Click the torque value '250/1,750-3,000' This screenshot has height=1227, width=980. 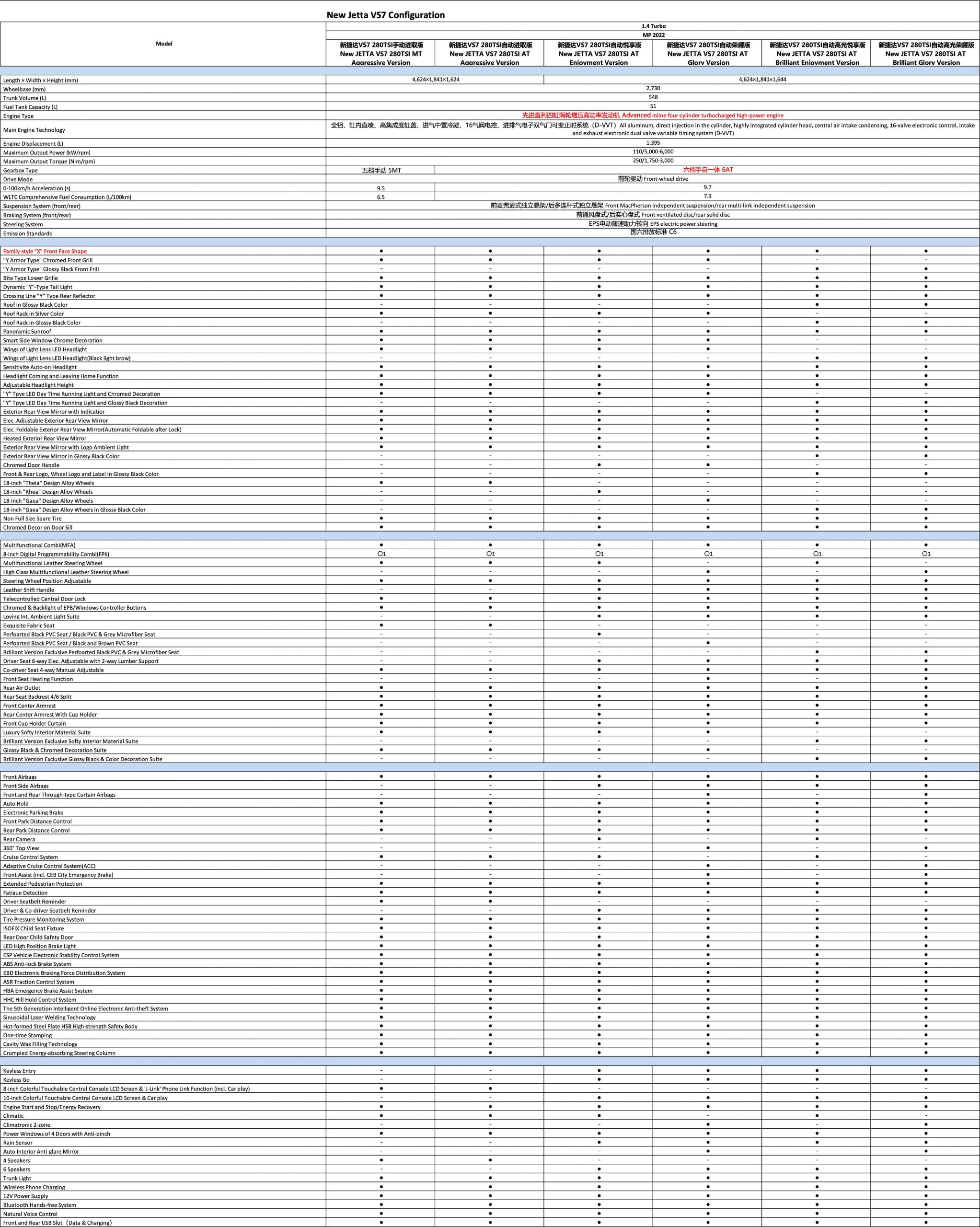click(653, 161)
